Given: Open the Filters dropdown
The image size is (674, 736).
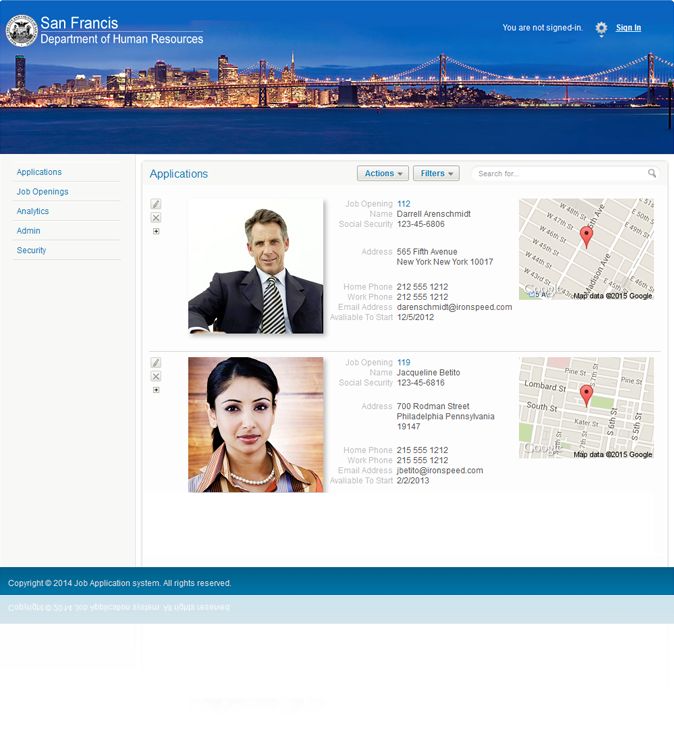Looking at the screenshot, I should click(x=436, y=173).
